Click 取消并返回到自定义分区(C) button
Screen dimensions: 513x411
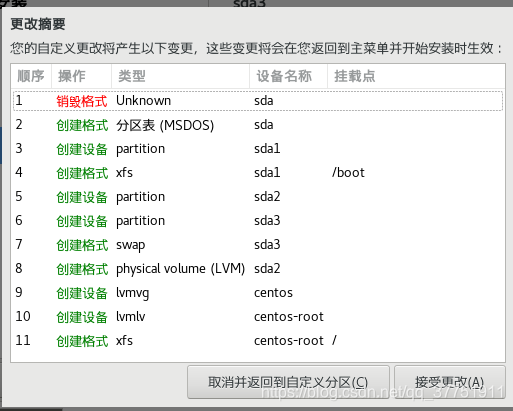point(288,382)
